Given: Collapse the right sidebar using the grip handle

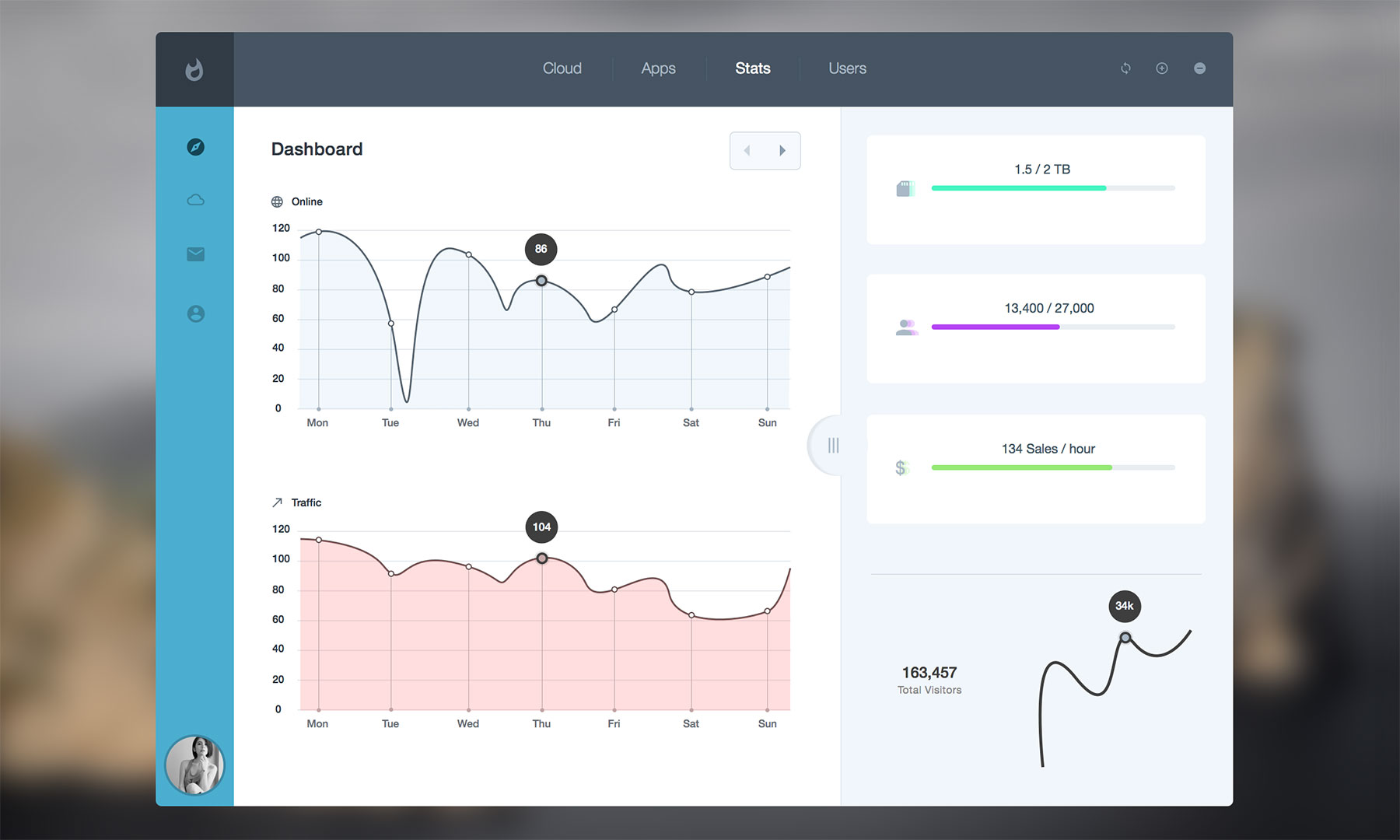Looking at the screenshot, I should point(833,445).
